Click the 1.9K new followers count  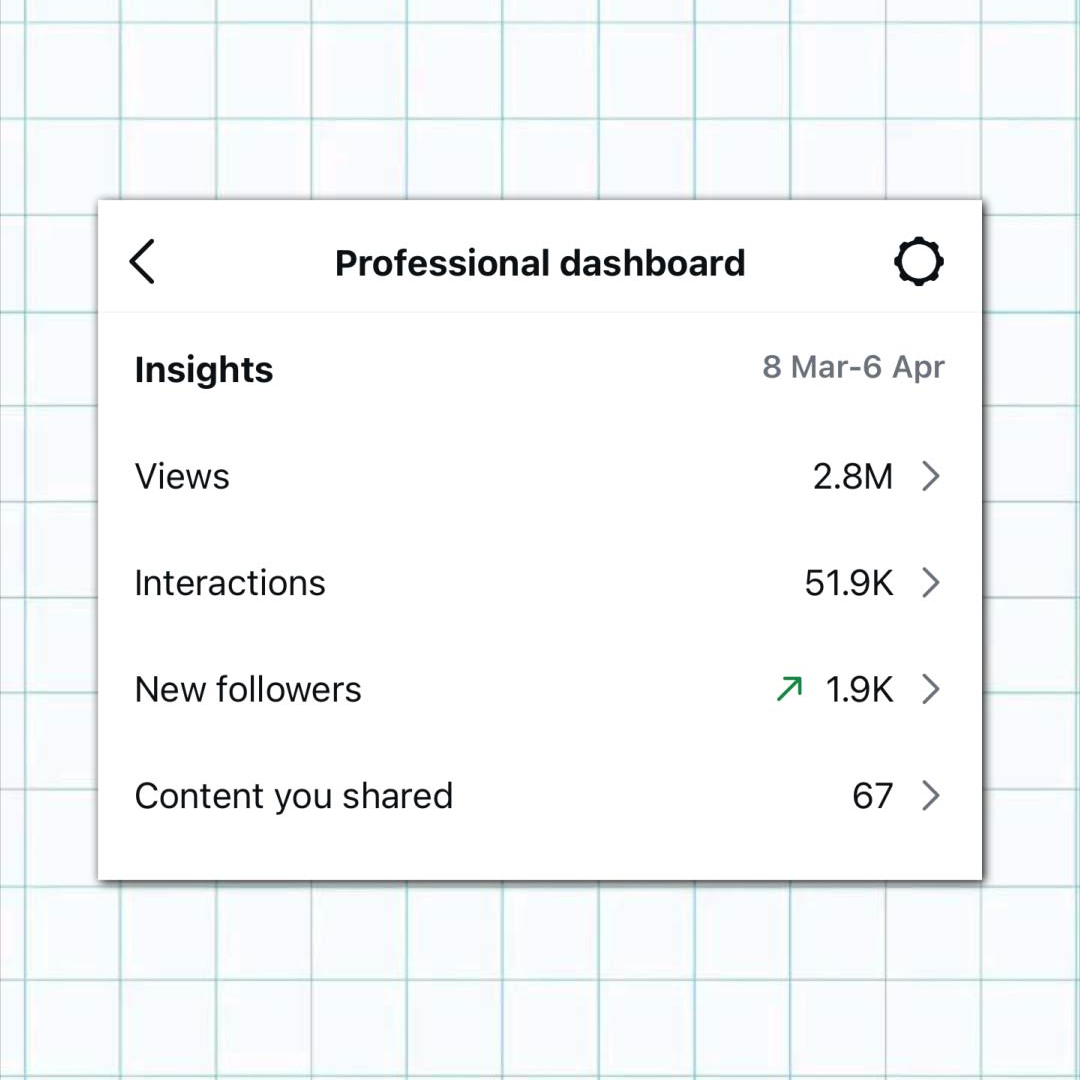pyautogui.click(x=860, y=689)
